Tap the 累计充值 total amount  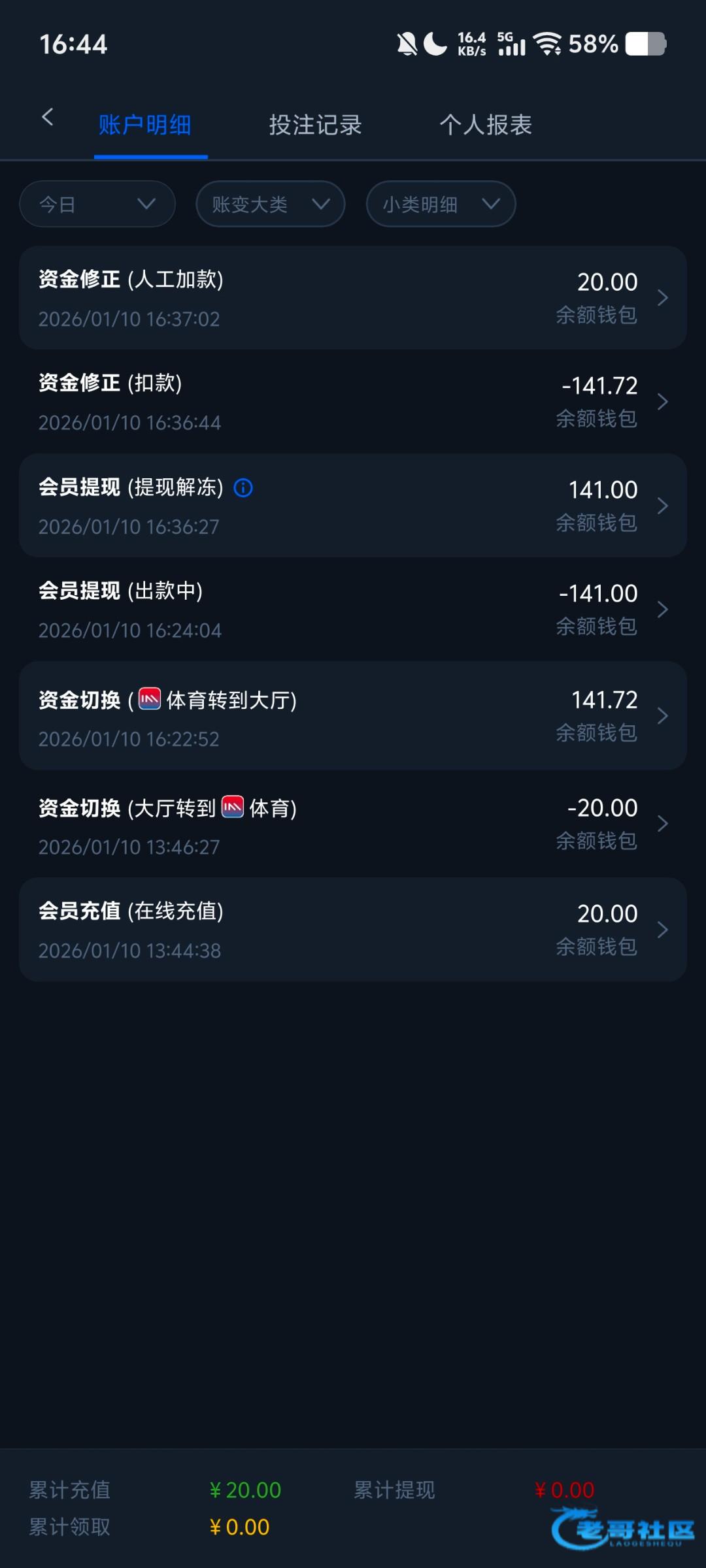(245, 1490)
